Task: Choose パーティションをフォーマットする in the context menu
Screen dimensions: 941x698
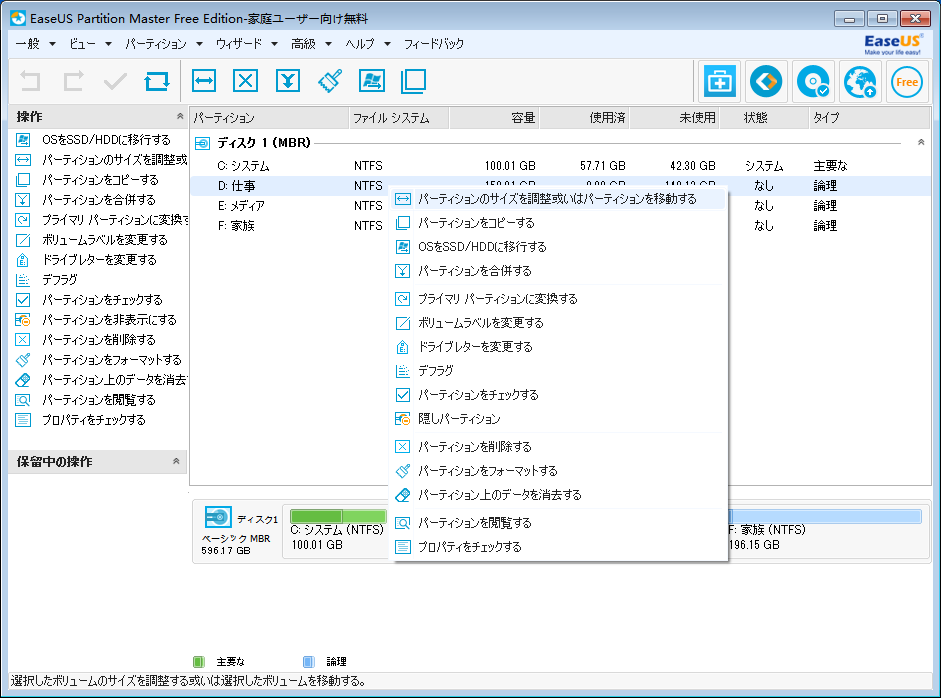Action: [558, 471]
